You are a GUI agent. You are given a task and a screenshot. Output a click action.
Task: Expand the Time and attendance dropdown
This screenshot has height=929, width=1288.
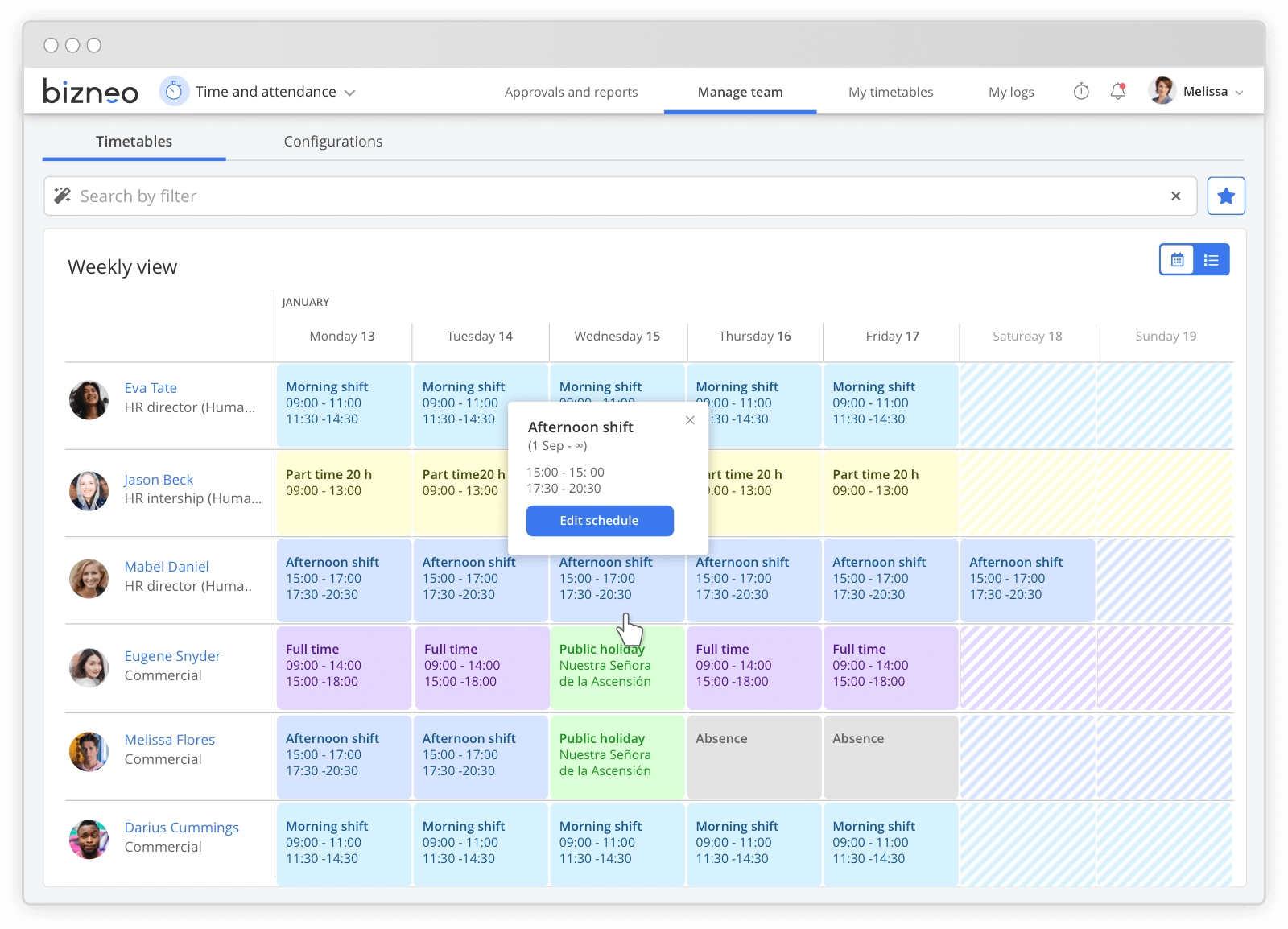(349, 93)
